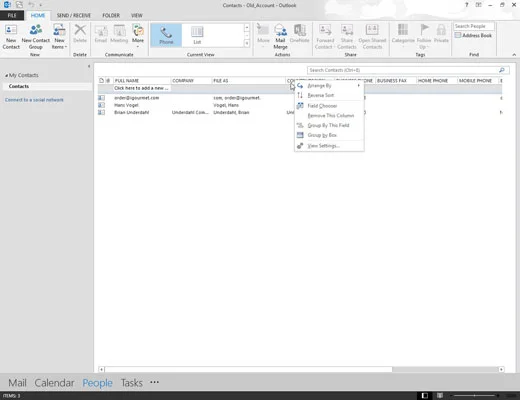The height and width of the screenshot is (400, 520).
Task: Click Connect to a social network link
Action: (x=34, y=100)
